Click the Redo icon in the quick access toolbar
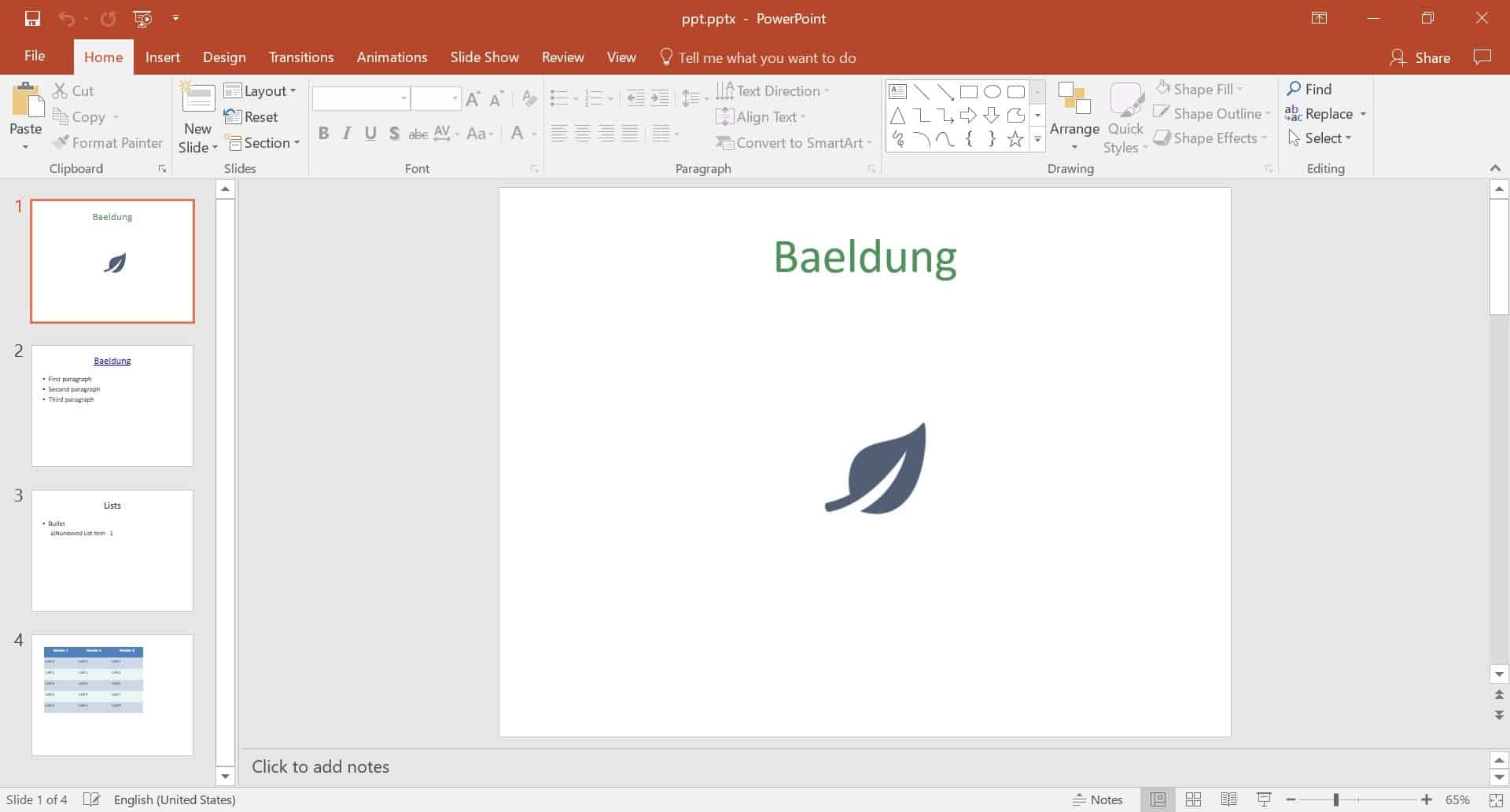Viewport: 1510px width, 812px height. (109, 19)
